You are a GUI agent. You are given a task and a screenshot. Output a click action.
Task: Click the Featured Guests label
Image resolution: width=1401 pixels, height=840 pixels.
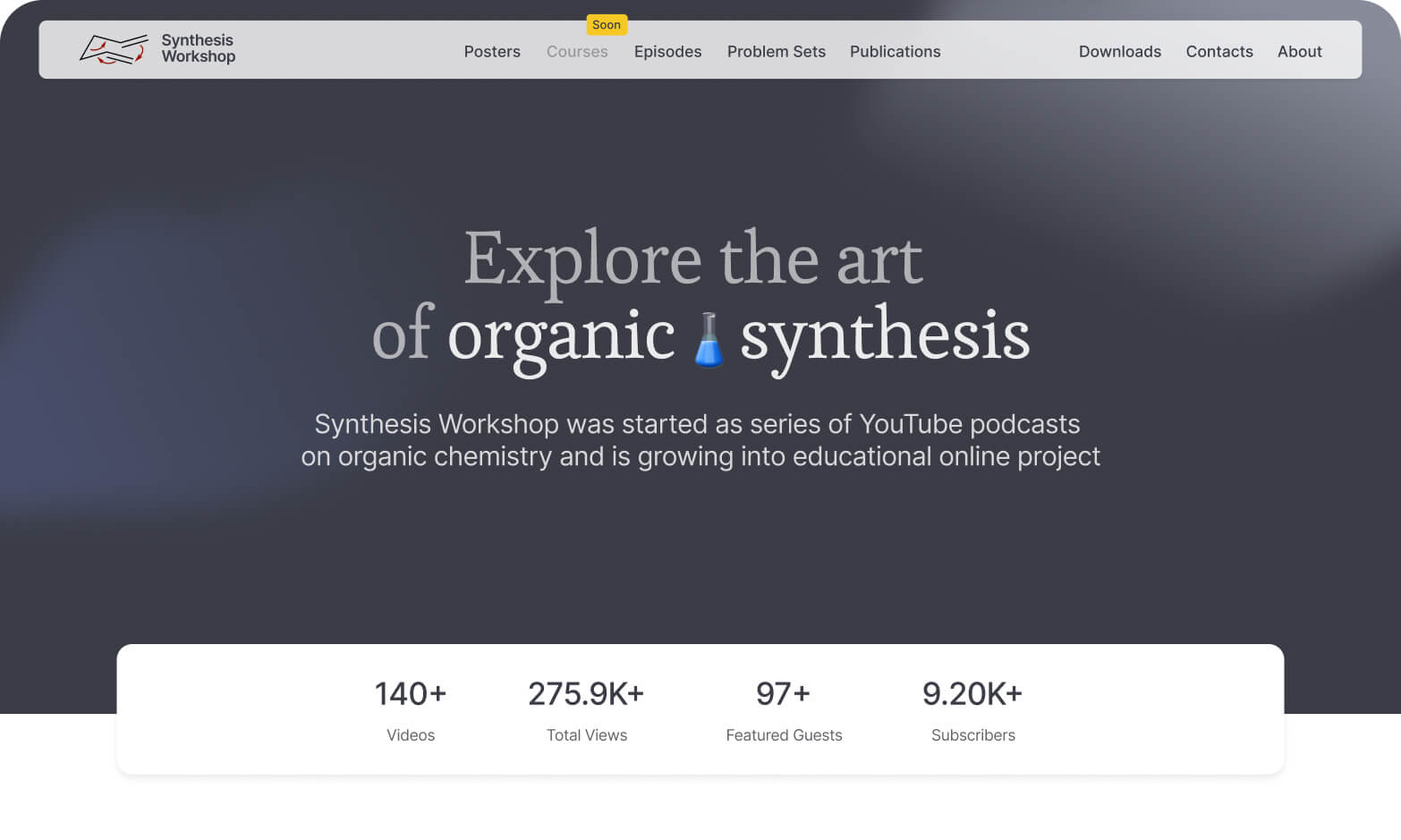pyautogui.click(x=784, y=735)
